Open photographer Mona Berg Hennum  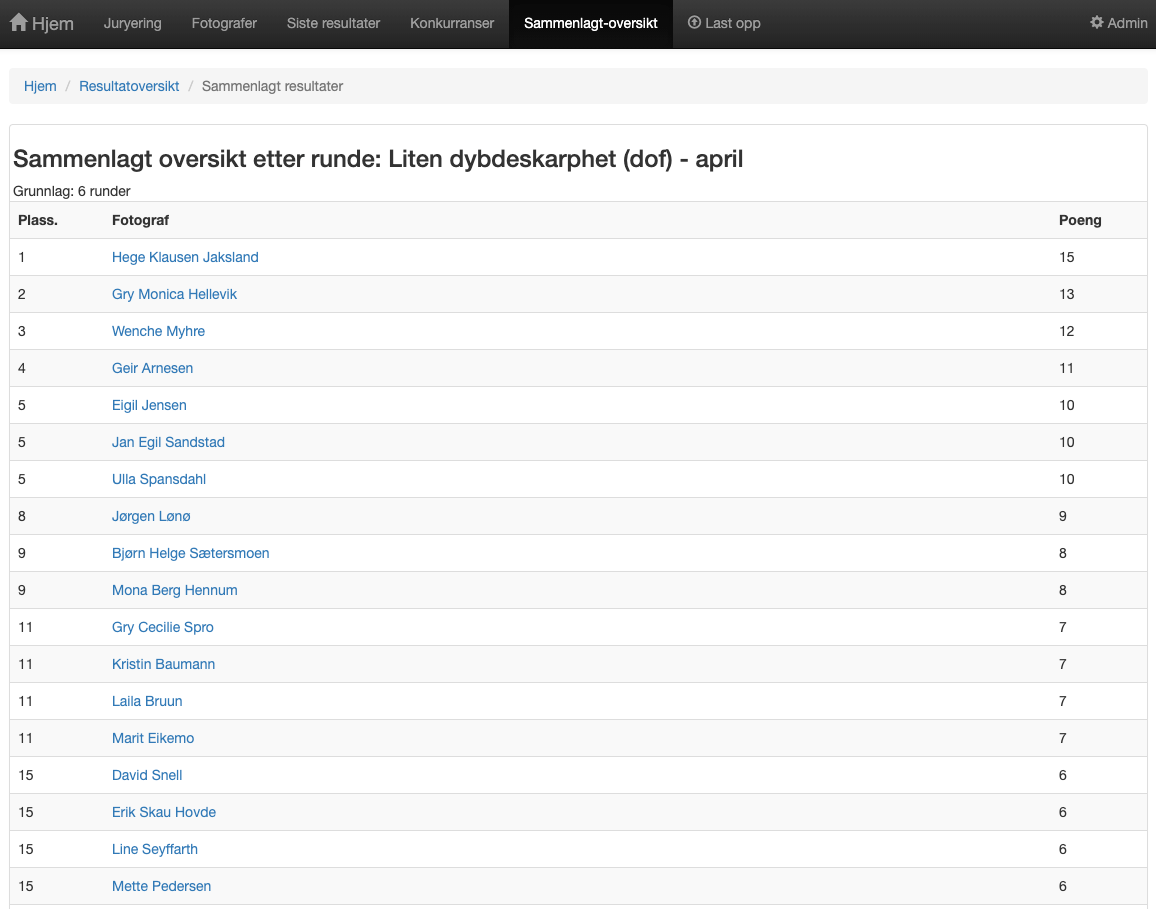175,590
